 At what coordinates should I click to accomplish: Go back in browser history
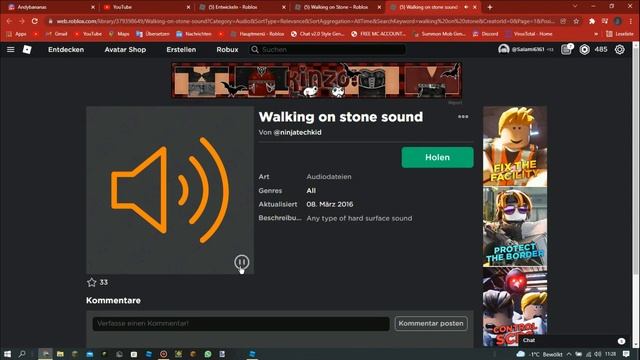9,21
